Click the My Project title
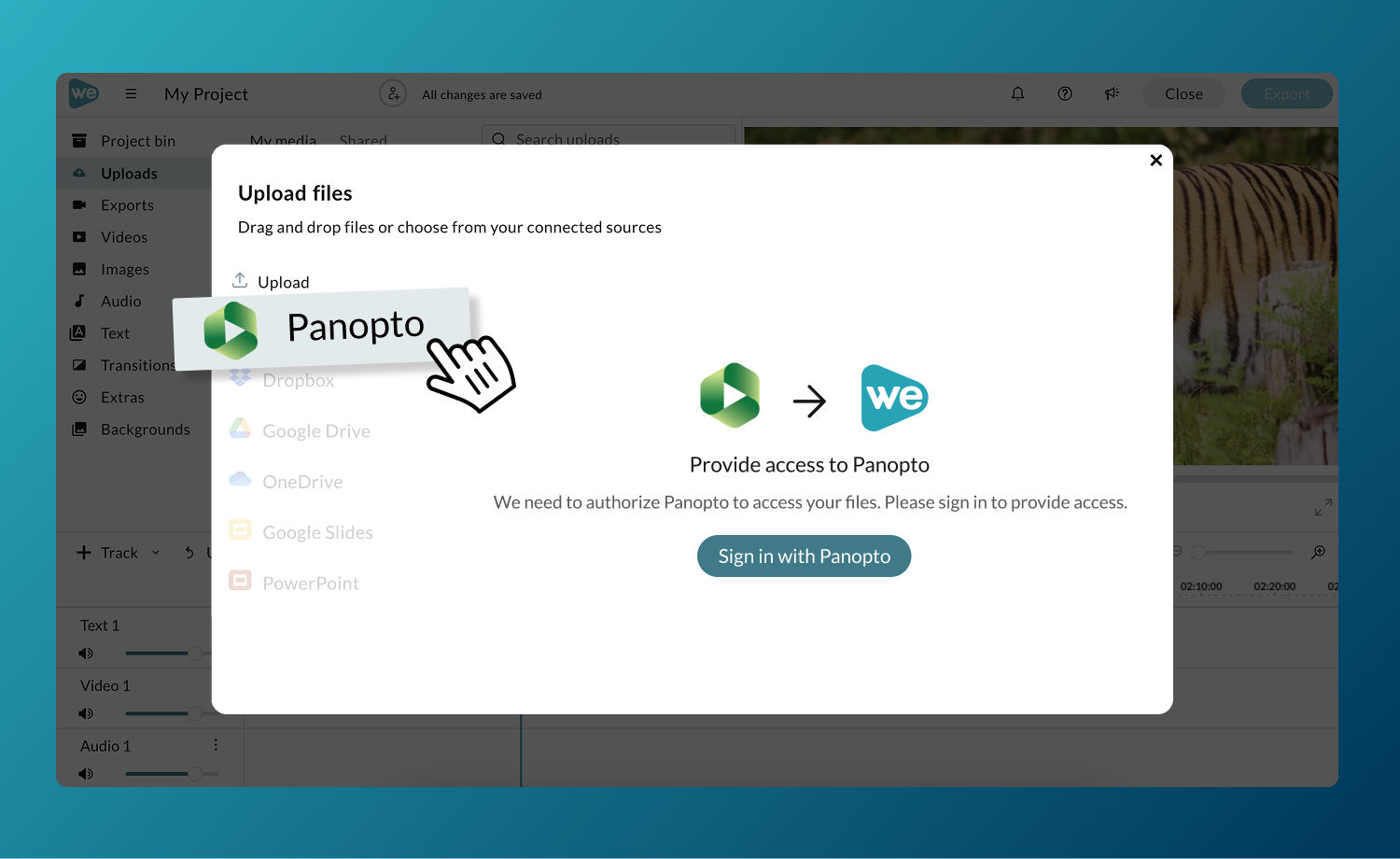1400x859 pixels. (206, 94)
